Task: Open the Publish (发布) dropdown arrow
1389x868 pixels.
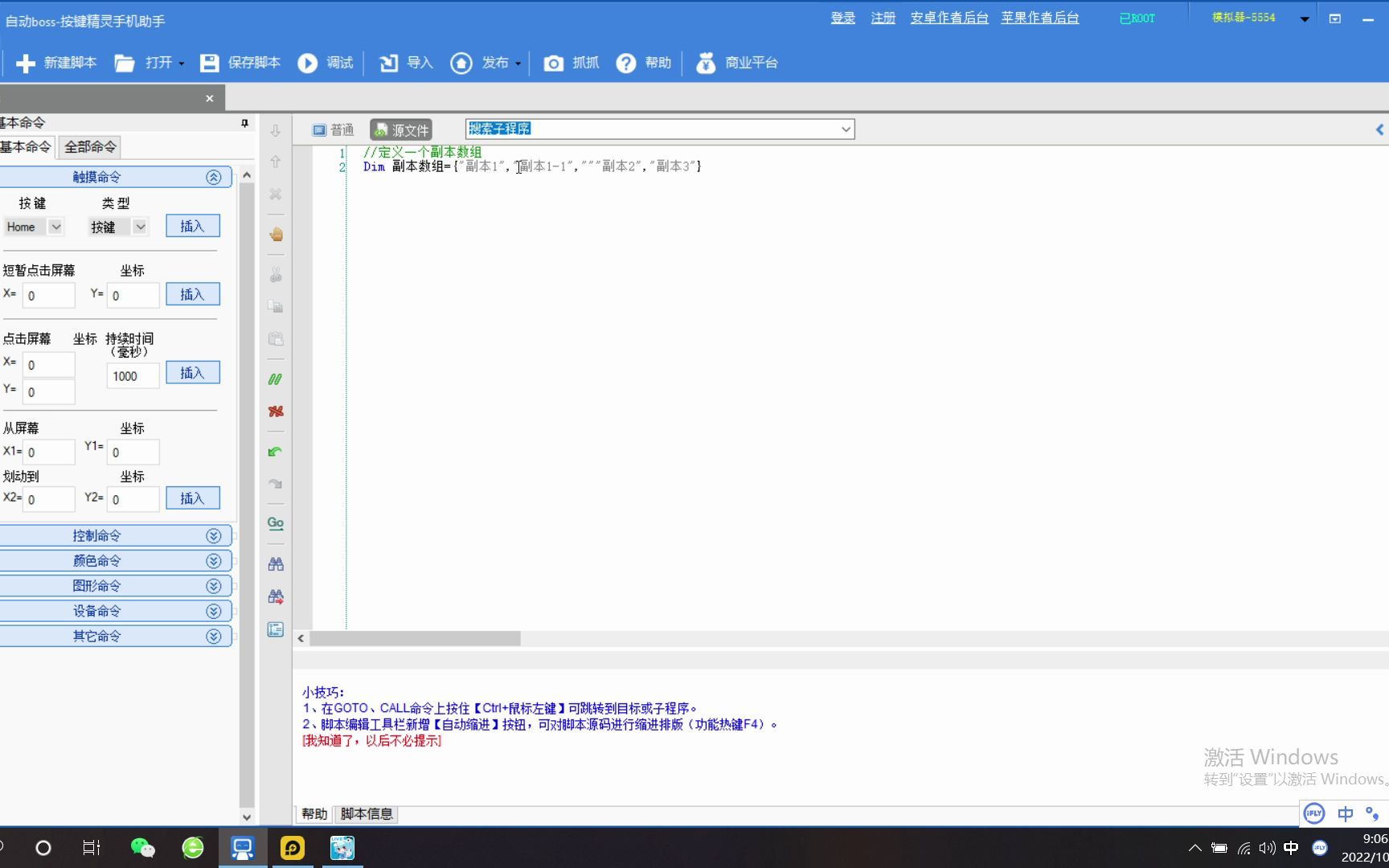Action: tap(518, 63)
